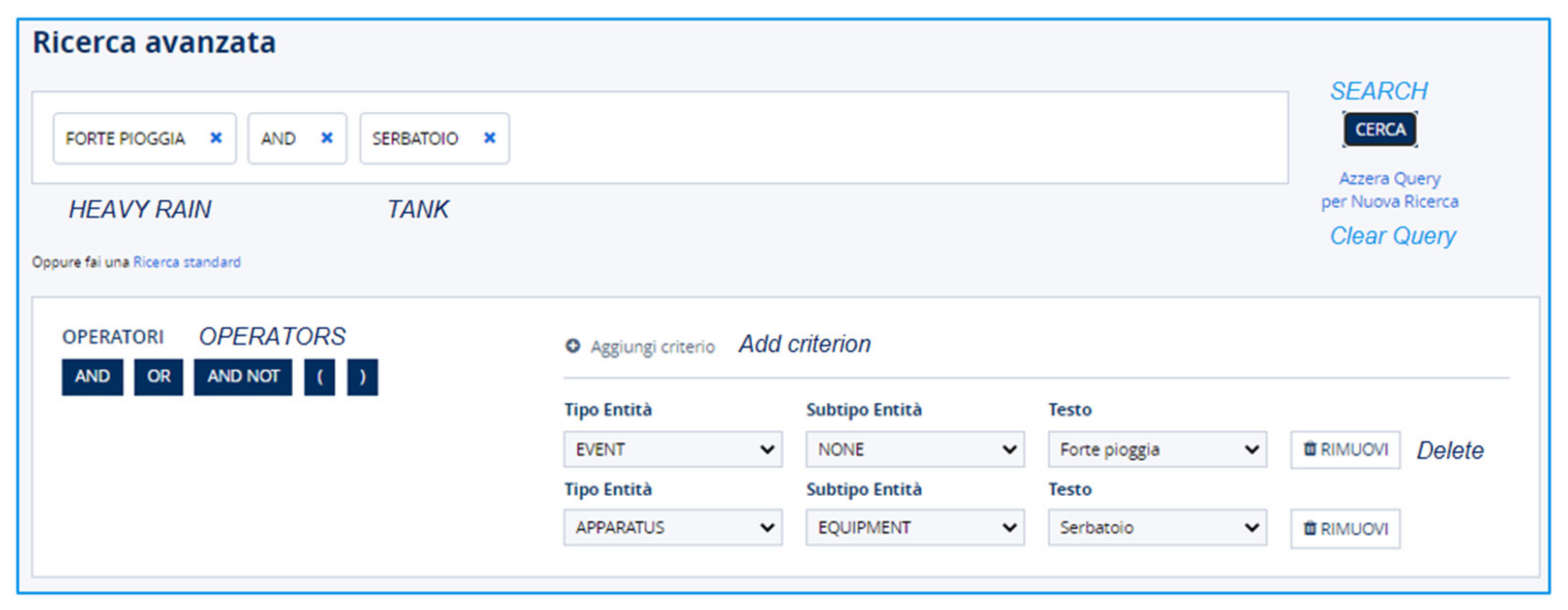Open the APPARATUS Tipo Entità dropdown

click(673, 527)
